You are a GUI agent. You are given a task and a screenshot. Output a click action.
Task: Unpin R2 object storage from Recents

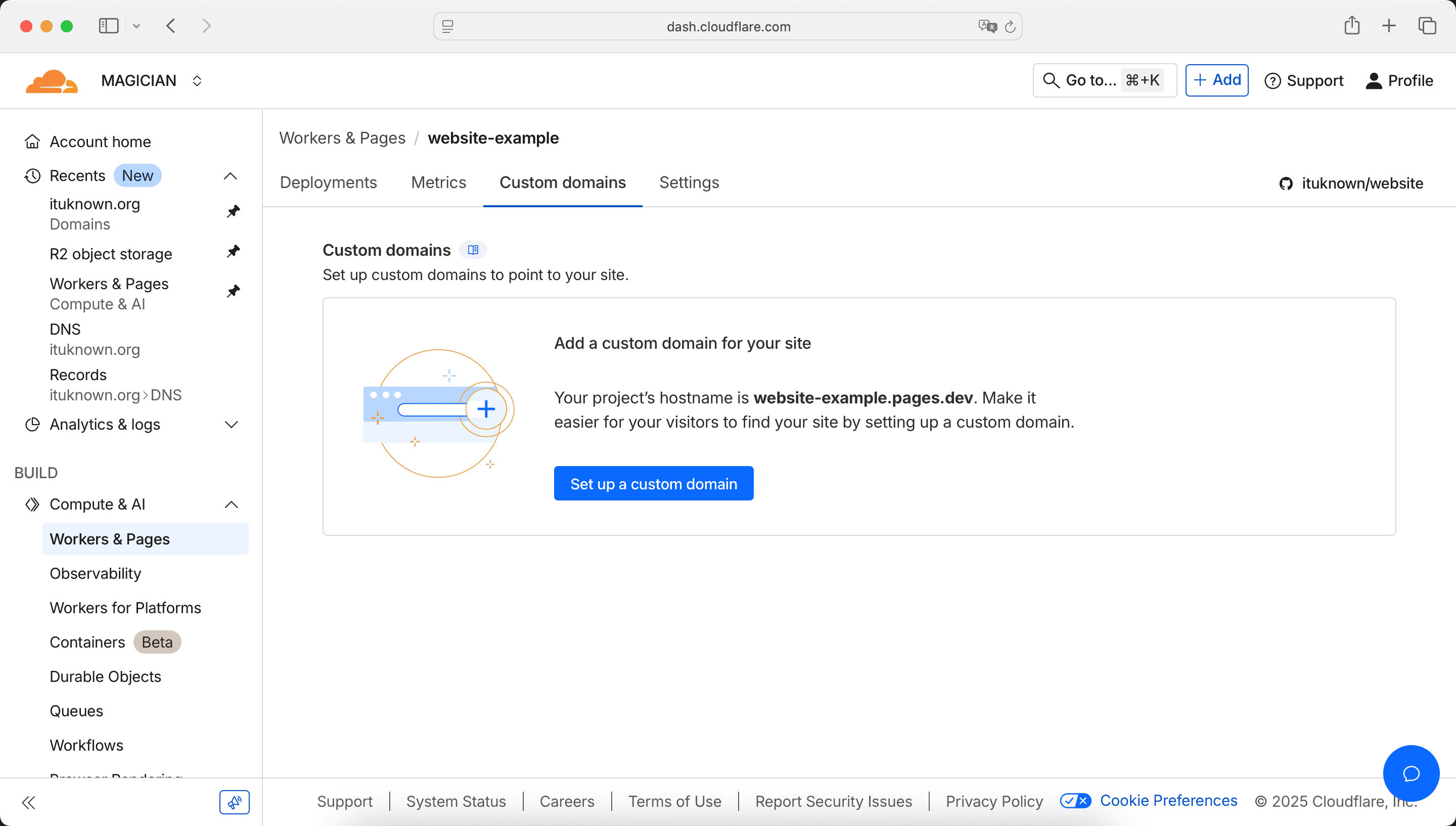click(233, 251)
